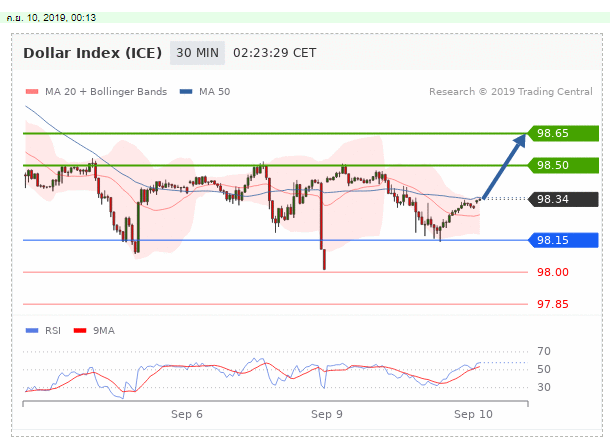Click the 97.85 red support value
Viewport: 610px width, 441px height.
(553, 304)
